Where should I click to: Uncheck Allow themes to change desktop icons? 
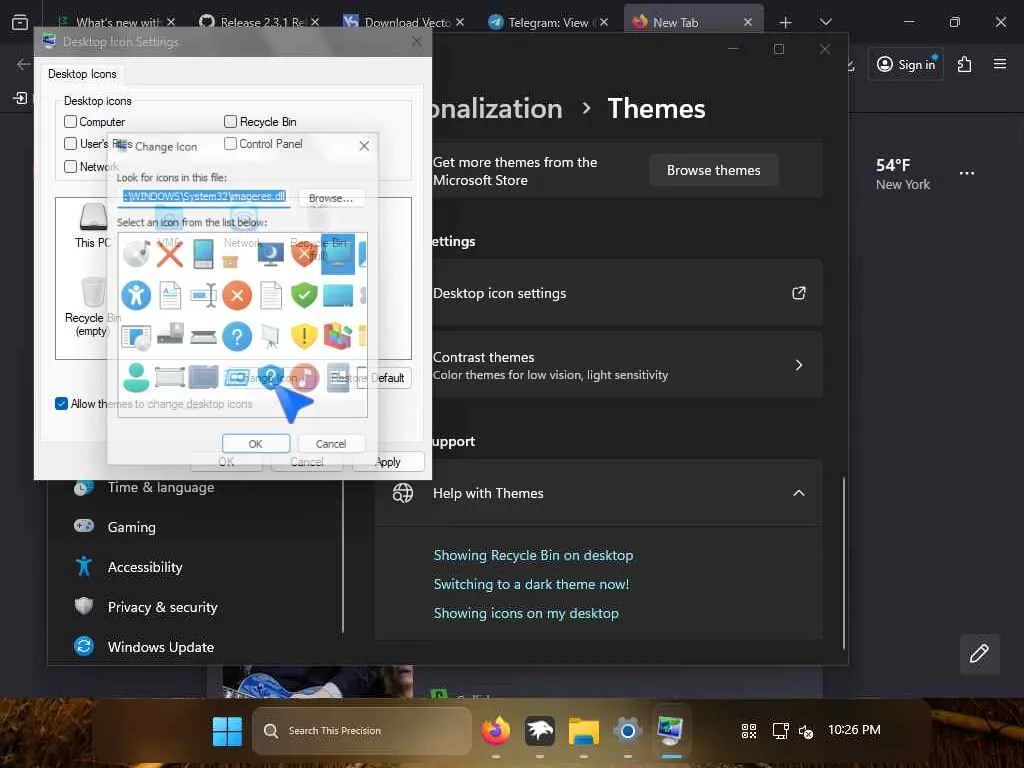click(61, 404)
